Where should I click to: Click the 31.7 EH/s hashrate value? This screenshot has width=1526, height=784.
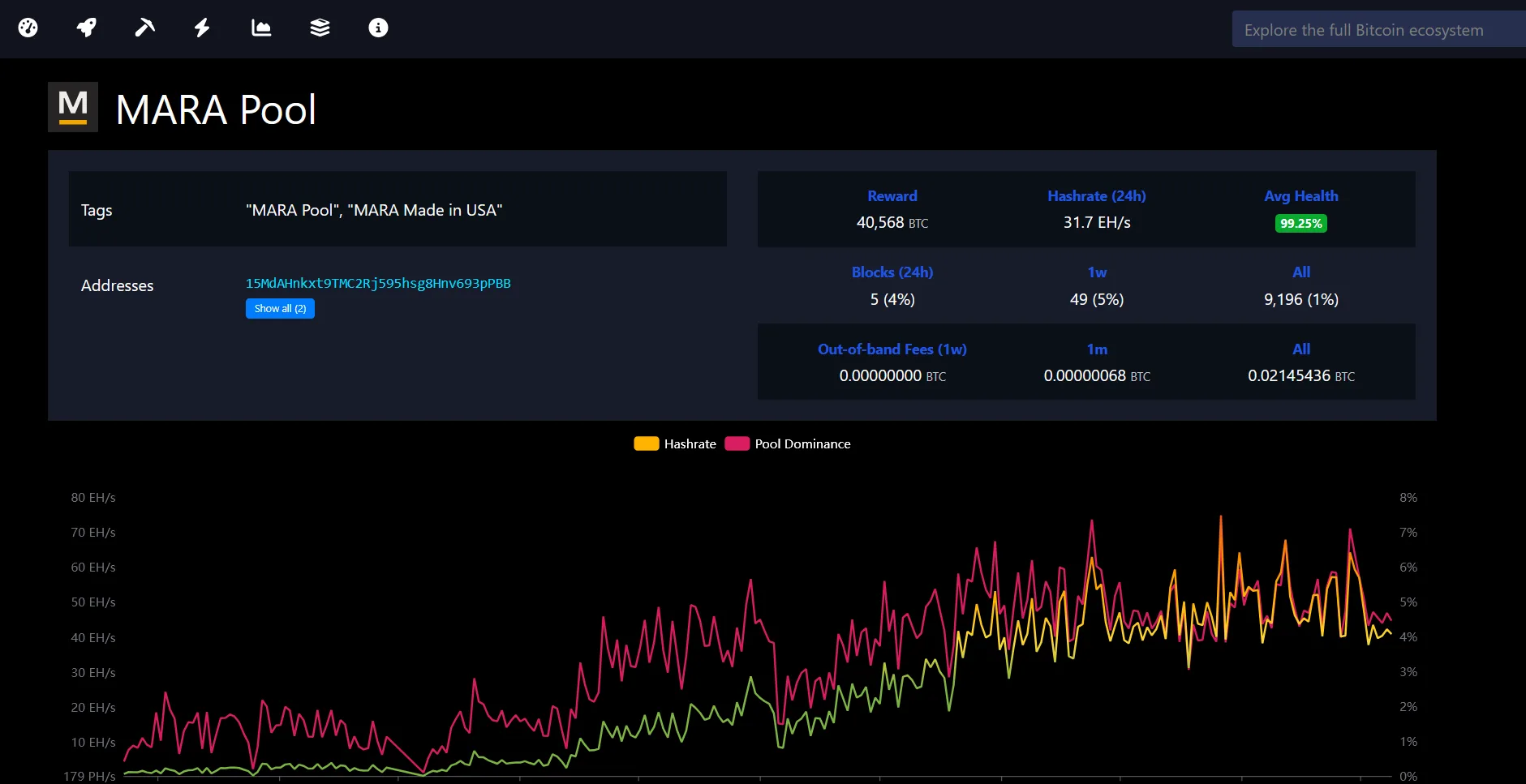click(1097, 222)
